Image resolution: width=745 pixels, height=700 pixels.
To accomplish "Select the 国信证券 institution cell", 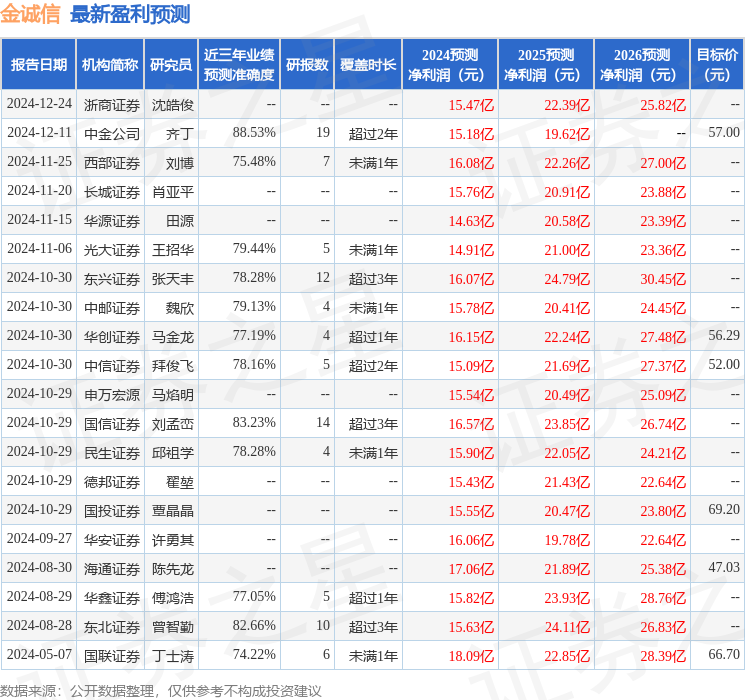I will coord(112,423).
